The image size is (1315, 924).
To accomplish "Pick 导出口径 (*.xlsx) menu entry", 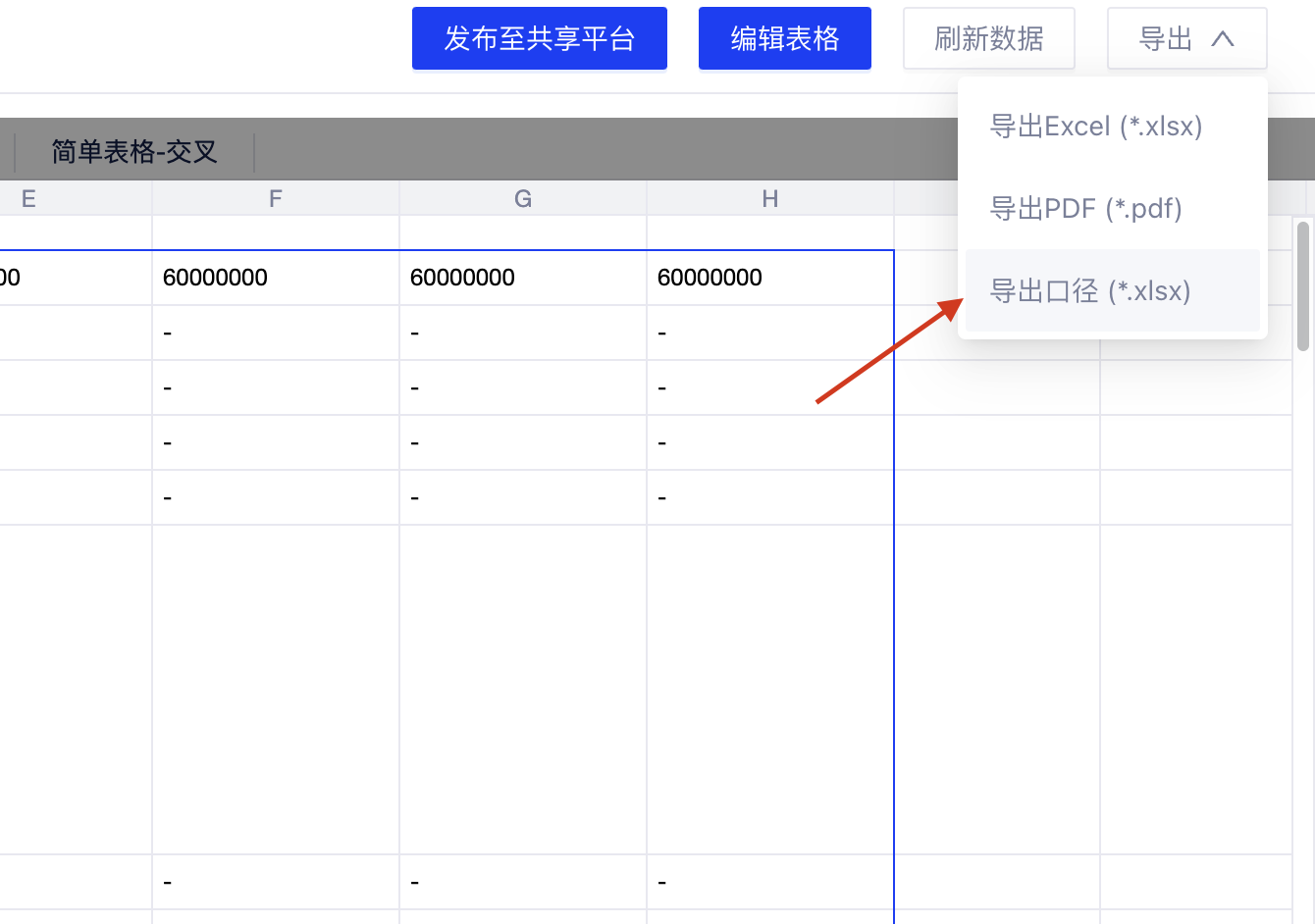I will (x=1089, y=291).
